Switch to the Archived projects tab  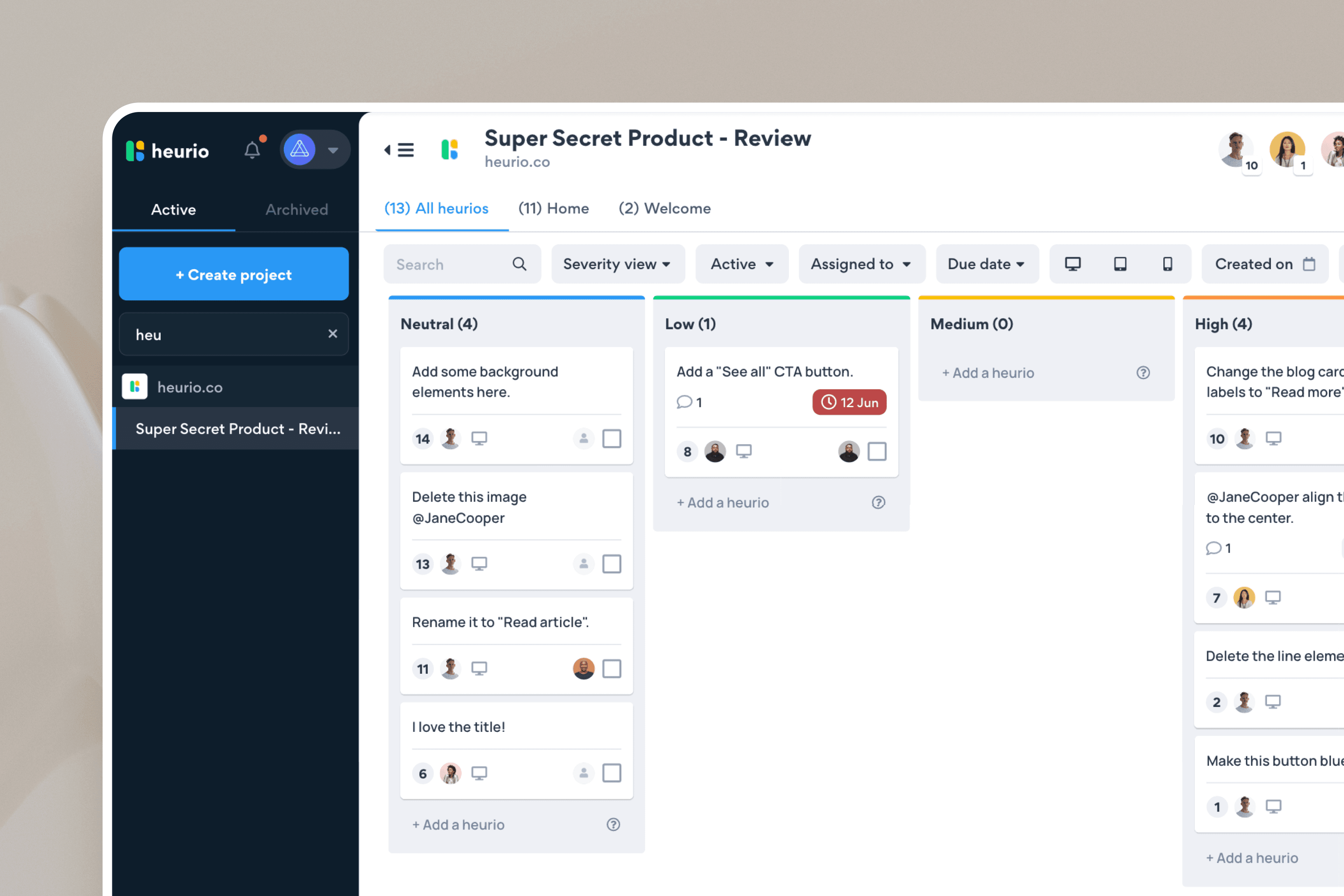pos(296,209)
